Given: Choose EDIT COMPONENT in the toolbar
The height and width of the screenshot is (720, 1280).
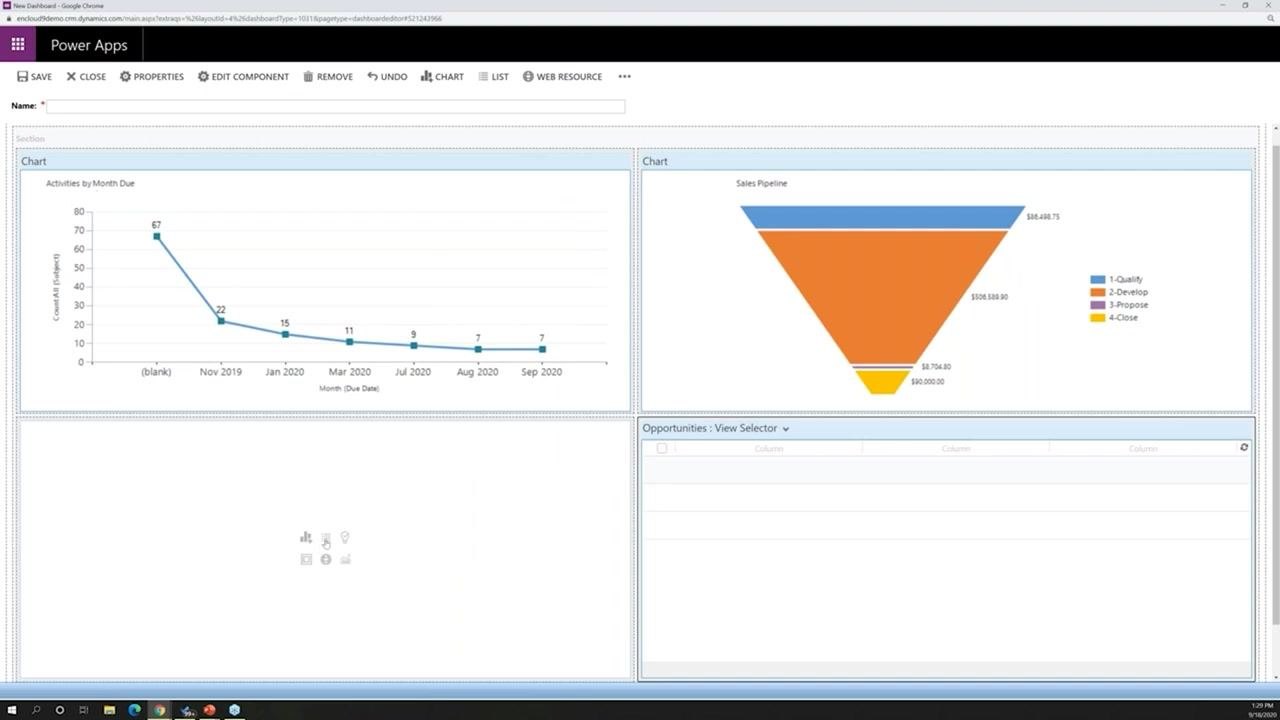Looking at the screenshot, I should click(243, 76).
